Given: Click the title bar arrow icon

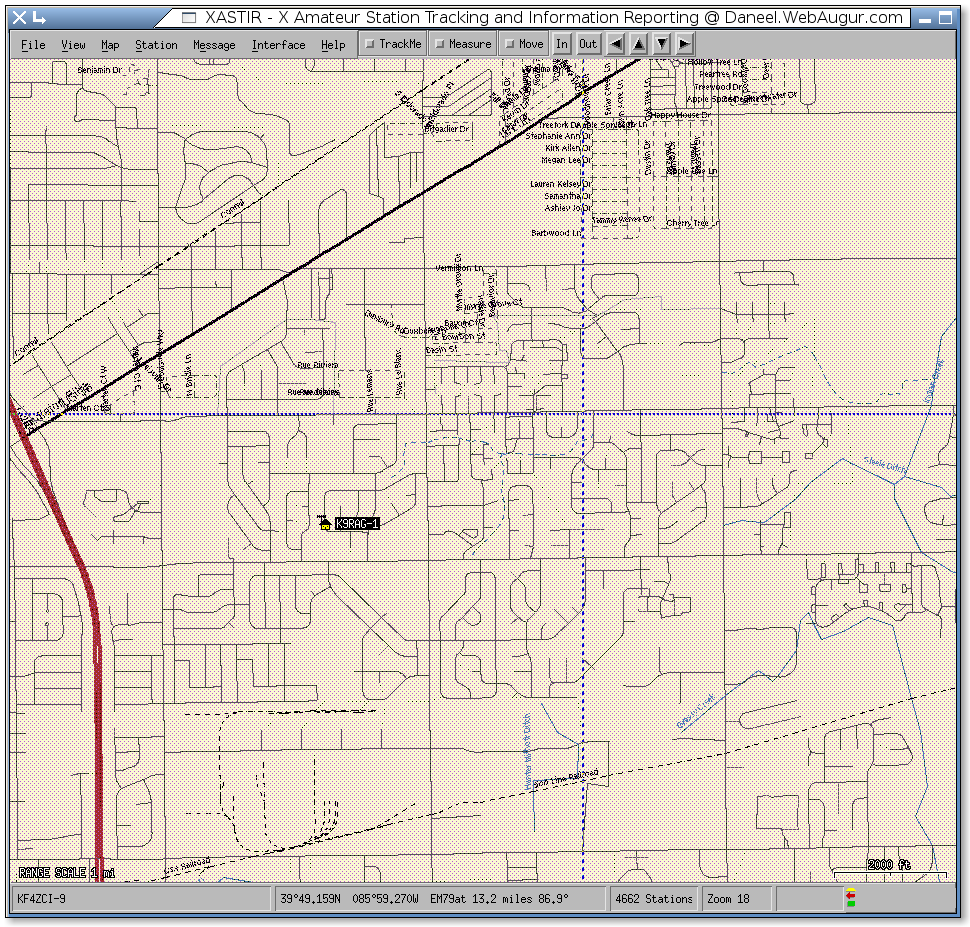Looking at the screenshot, I should (x=40, y=17).
